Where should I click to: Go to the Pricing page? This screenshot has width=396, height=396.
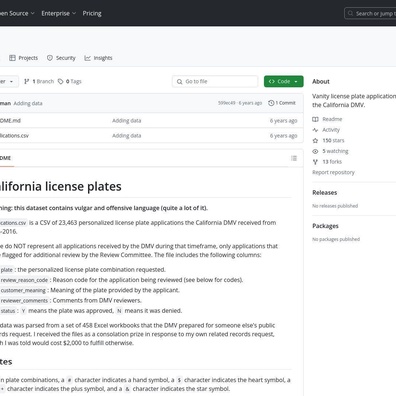[x=92, y=13]
